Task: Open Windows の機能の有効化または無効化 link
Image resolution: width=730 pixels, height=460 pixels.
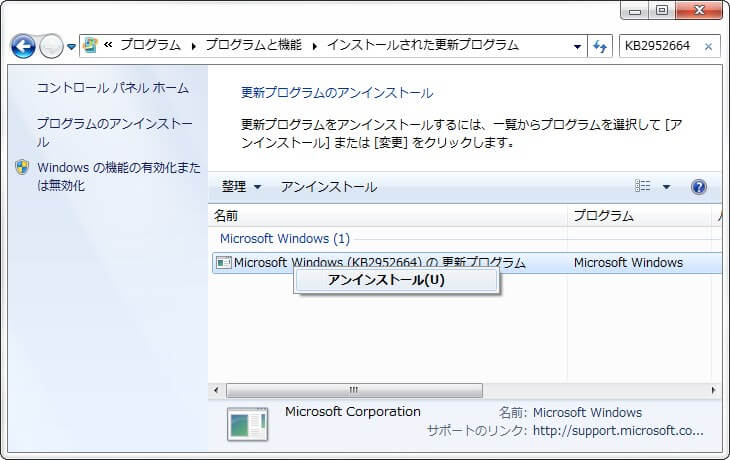Action: (119, 176)
